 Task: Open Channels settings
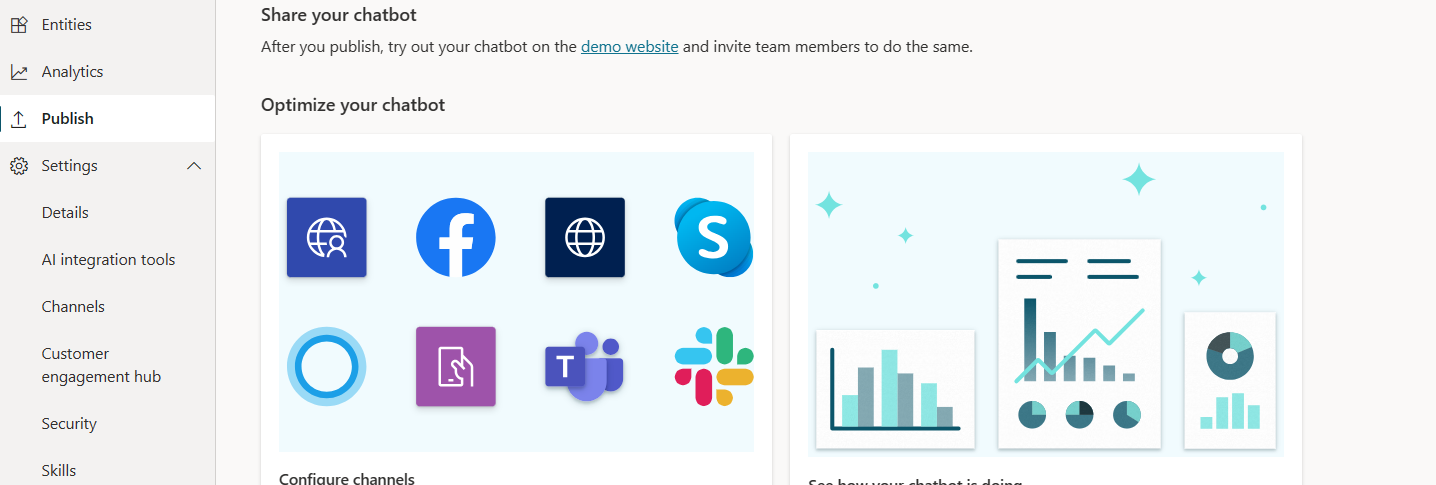click(x=73, y=307)
